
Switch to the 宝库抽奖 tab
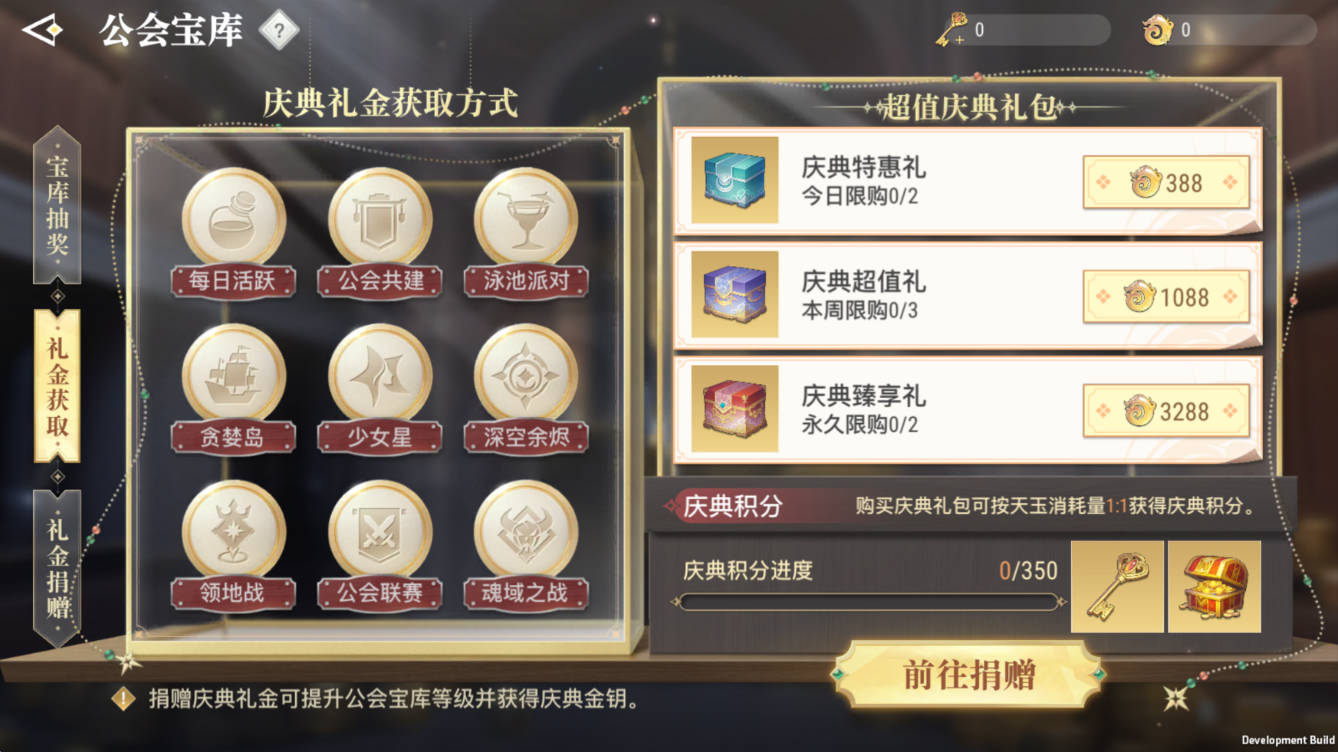57,206
